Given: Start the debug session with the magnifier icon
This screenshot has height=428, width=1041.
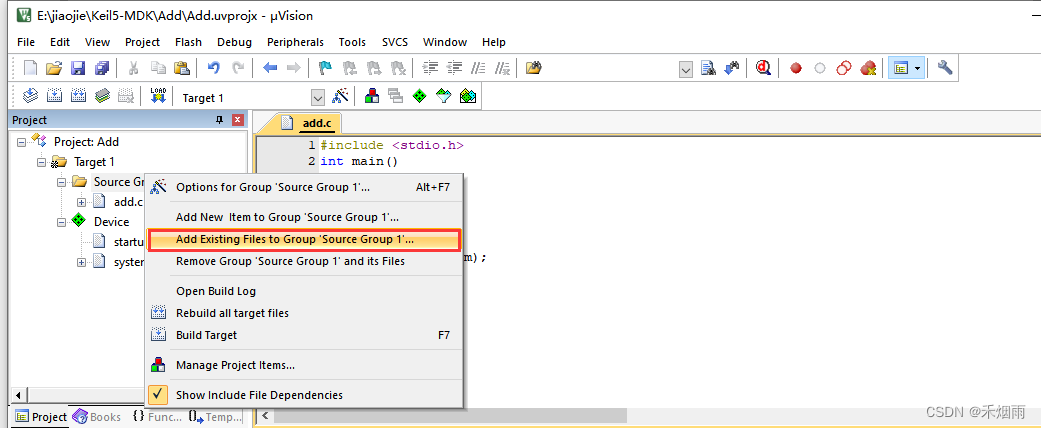Looking at the screenshot, I should (763, 68).
